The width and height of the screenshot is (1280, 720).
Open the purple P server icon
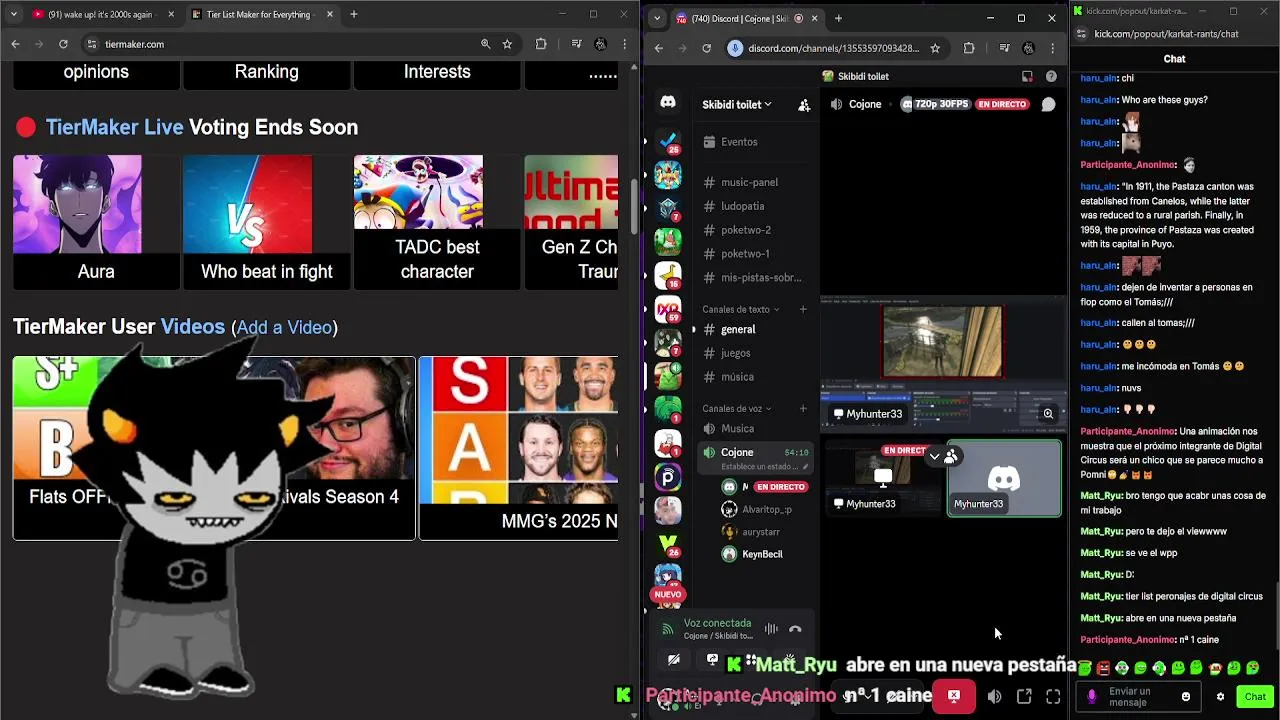point(668,477)
